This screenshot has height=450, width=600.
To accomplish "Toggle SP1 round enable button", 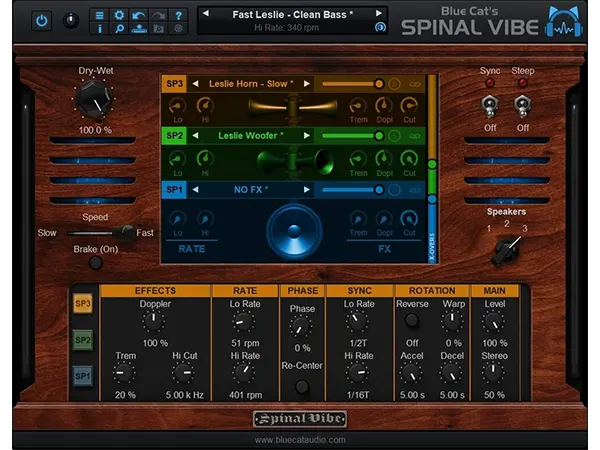I will point(394,190).
